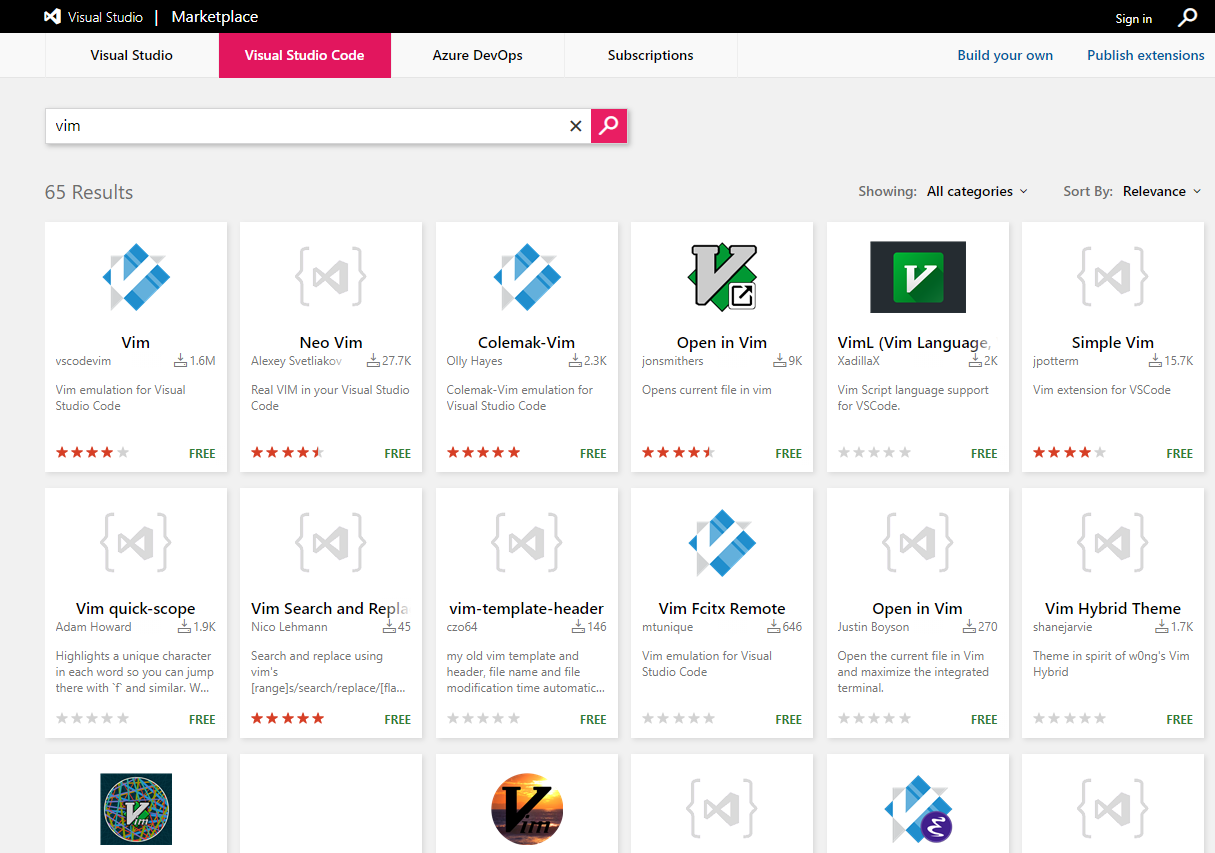This screenshot has height=853, width=1215.
Task: Click jonsmithers Open in Vim logo
Action: point(722,277)
